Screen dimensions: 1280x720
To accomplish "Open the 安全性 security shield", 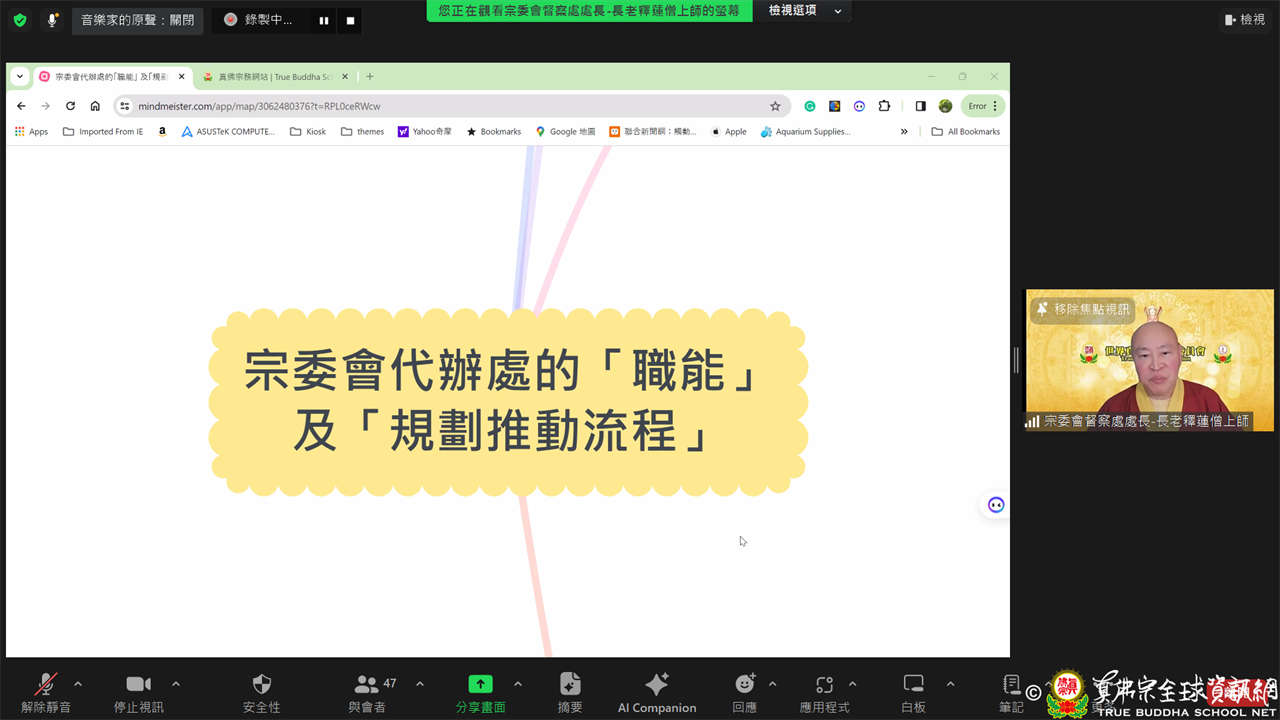I will (261, 685).
